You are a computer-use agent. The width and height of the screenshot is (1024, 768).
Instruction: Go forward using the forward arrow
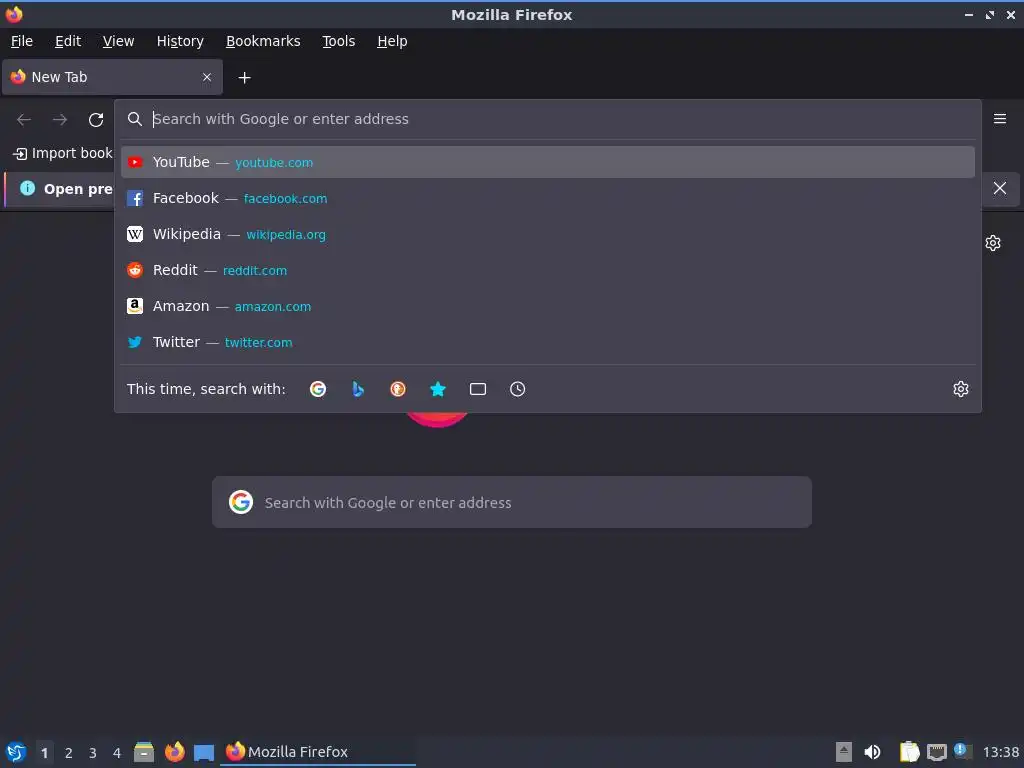pyautogui.click(x=60, y=120)
